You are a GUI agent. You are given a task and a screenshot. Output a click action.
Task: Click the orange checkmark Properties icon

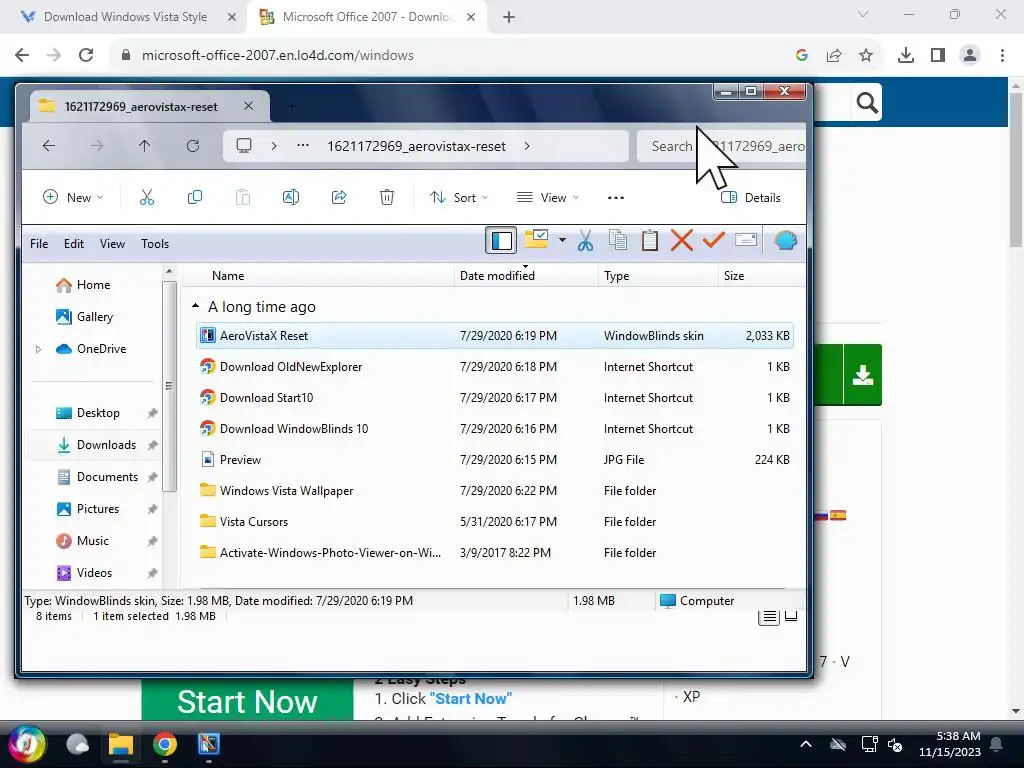714,240
